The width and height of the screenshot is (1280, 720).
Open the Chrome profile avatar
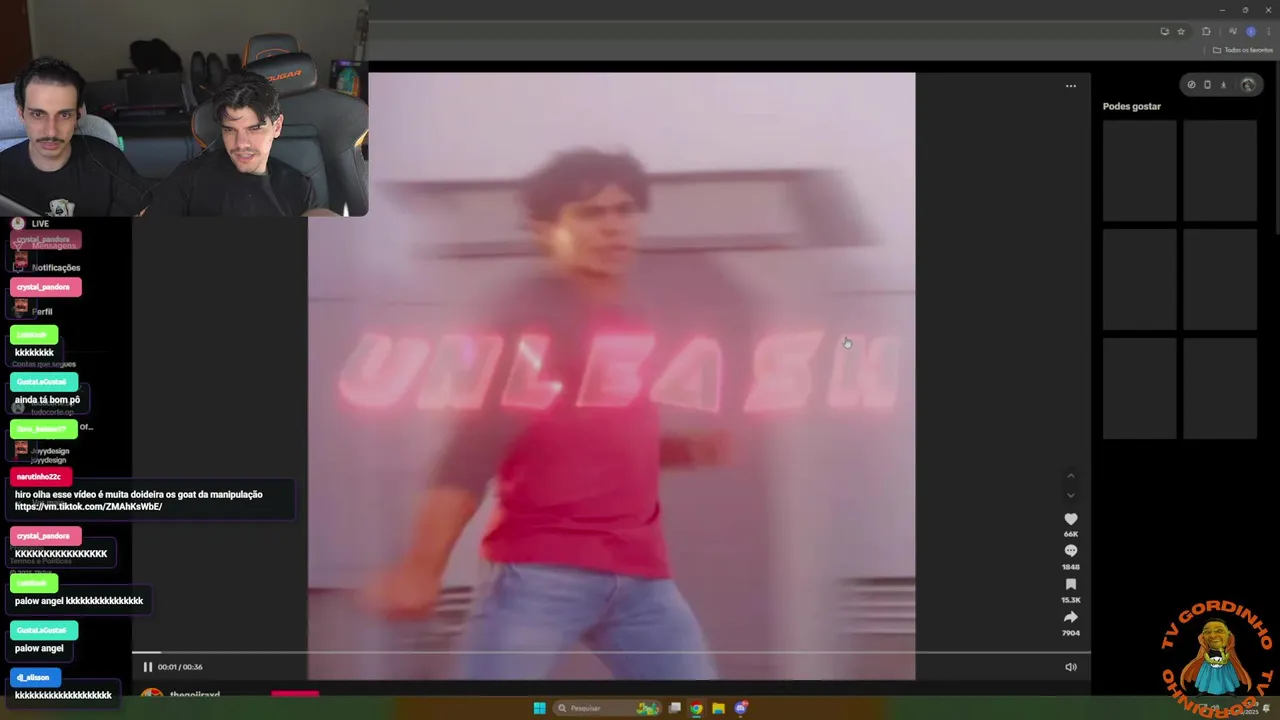(1250, 31)
